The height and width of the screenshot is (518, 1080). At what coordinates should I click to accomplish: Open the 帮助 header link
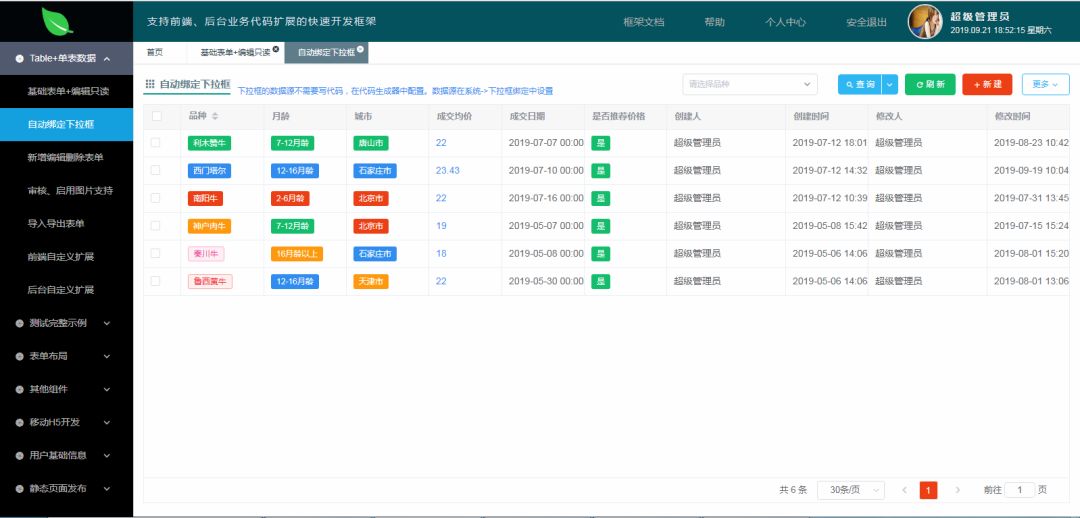[714, 22]
